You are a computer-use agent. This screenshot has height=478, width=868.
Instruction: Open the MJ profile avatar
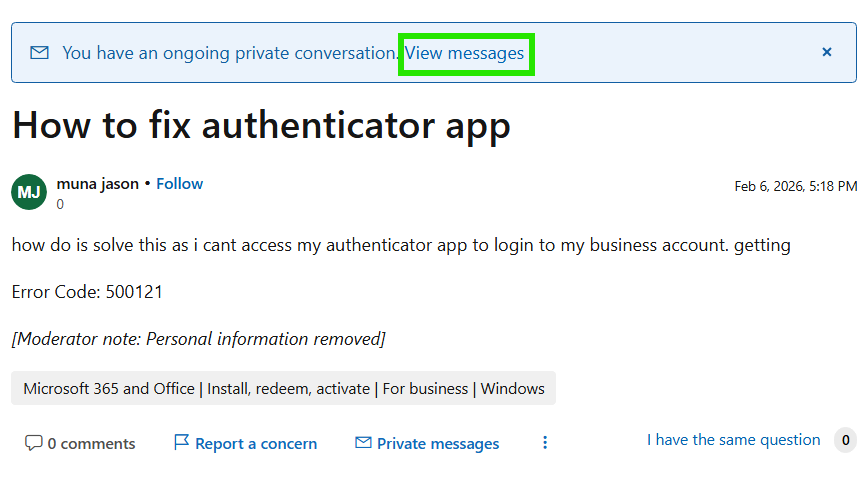[x=29, y=192]
